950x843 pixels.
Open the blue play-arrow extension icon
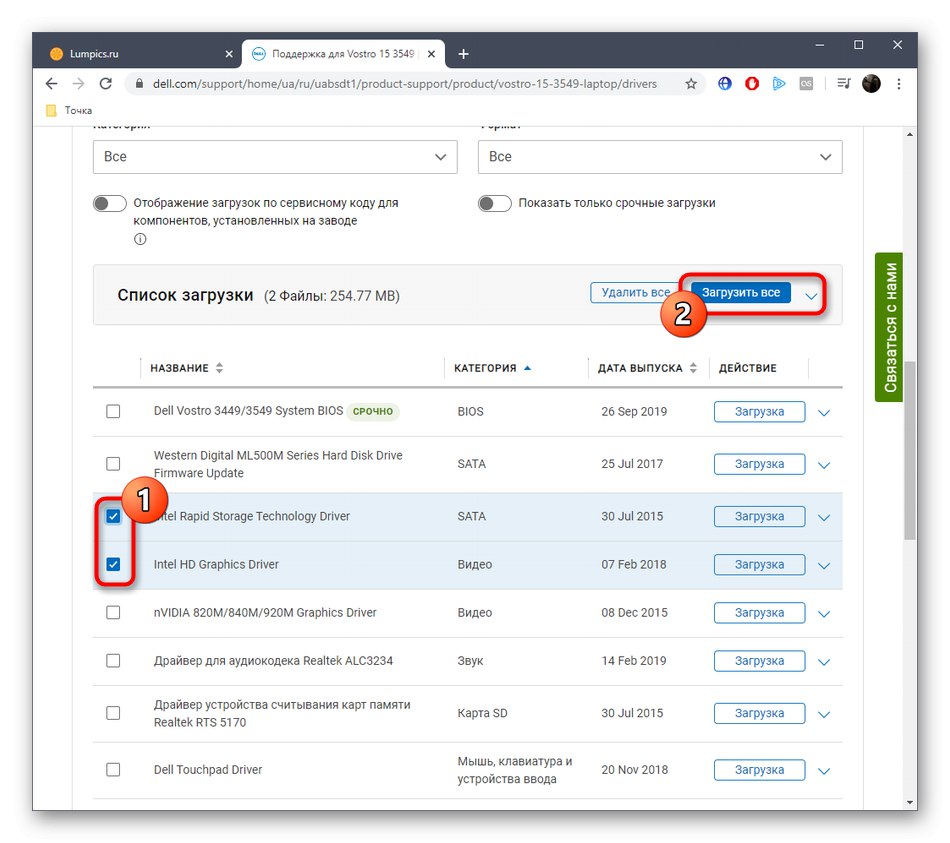tap(779, 84)
